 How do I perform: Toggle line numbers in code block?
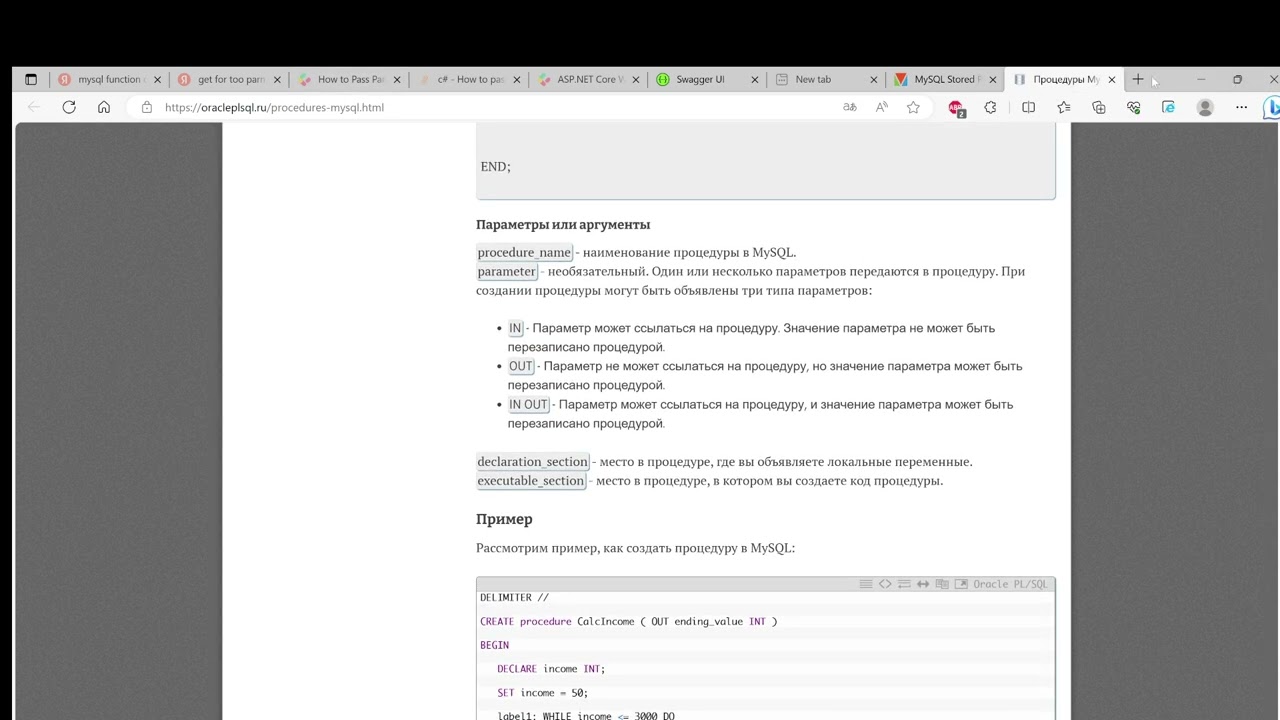point(866,584)
